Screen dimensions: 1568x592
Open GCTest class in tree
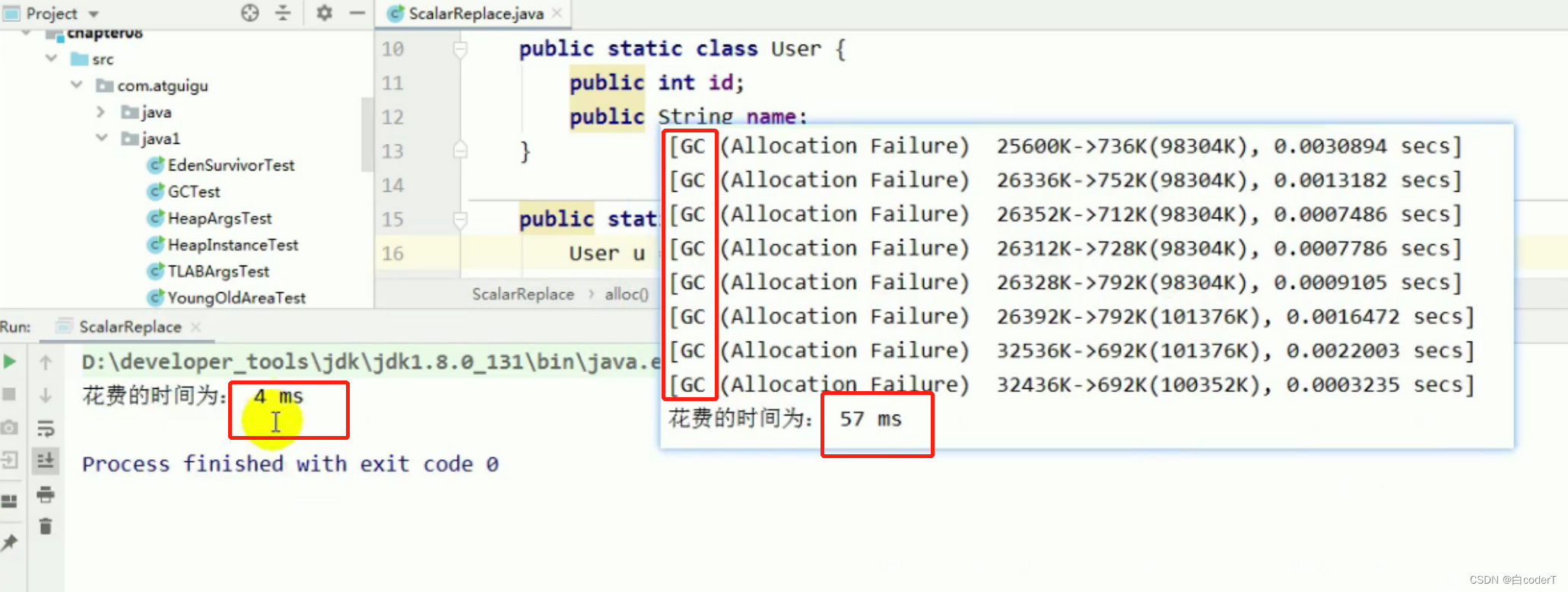194,192
